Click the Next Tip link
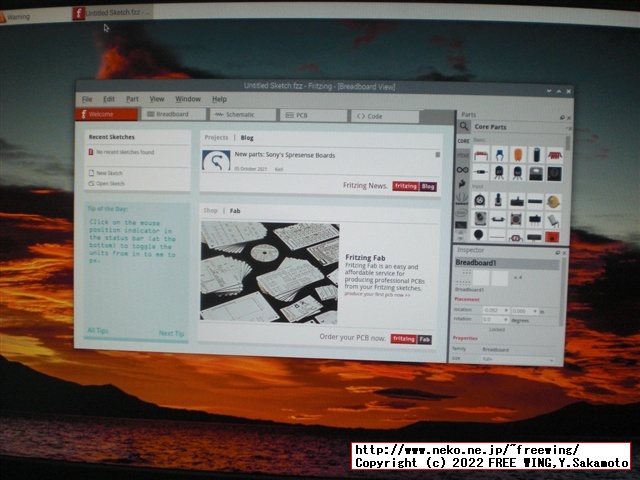 [171, 332]
